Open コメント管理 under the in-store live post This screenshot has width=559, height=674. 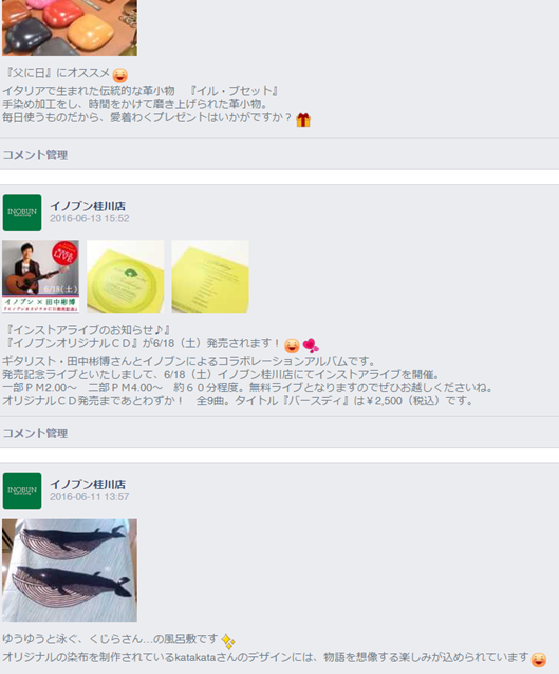coord(35,433)
